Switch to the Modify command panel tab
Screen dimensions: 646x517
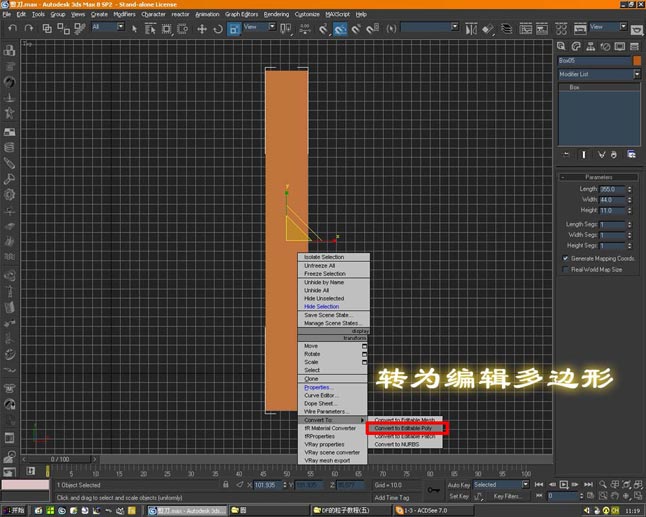pyautogui.click(x=576, y=46)
